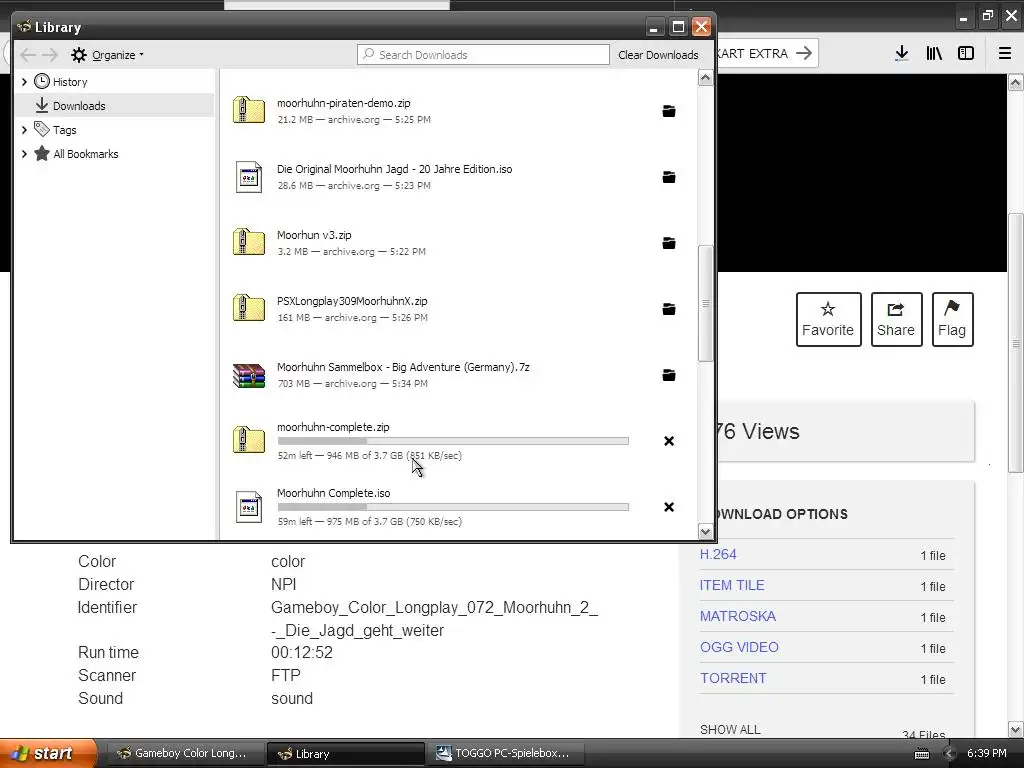This screenshot has height=768, width=1024.
Task: Cancel the moorhuhn-complete.zip download
Action: [x=669, y=441]
